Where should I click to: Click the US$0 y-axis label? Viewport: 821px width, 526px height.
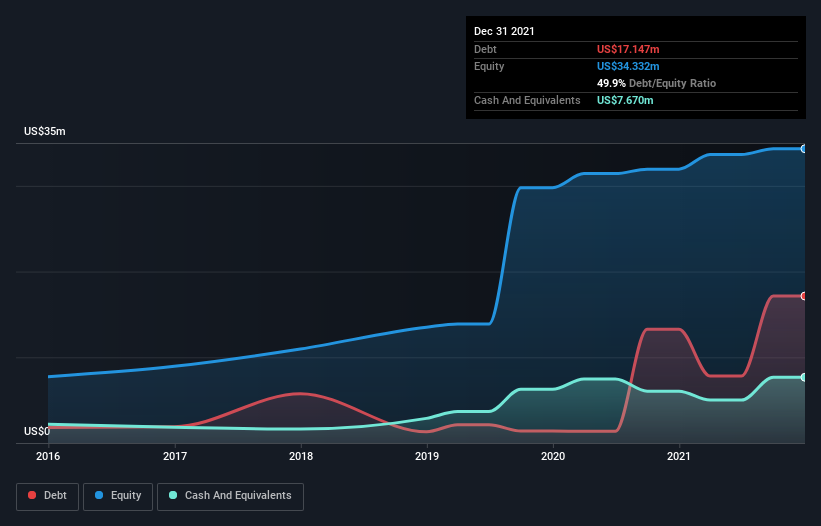pos(37,431)
